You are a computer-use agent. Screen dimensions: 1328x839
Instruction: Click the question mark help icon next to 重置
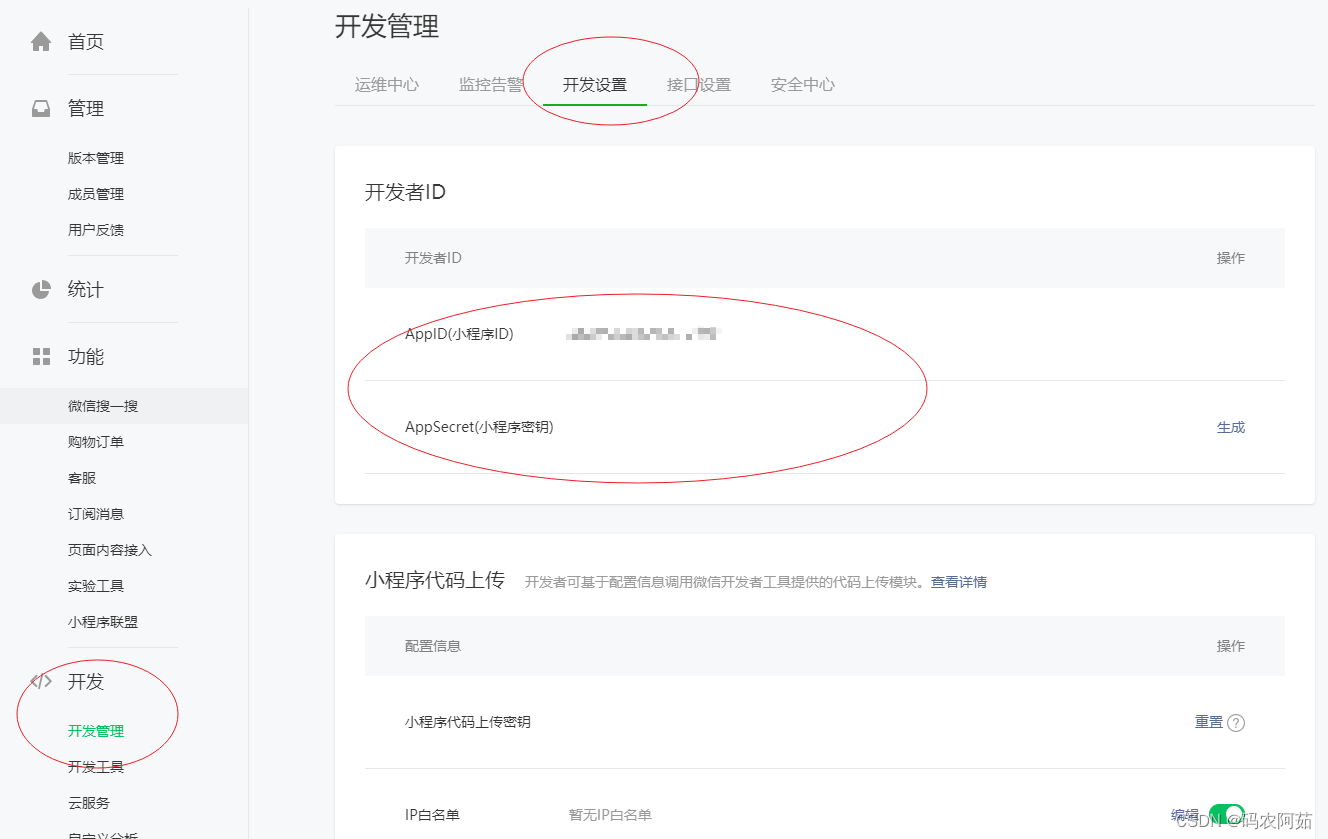click(1236, 722)
